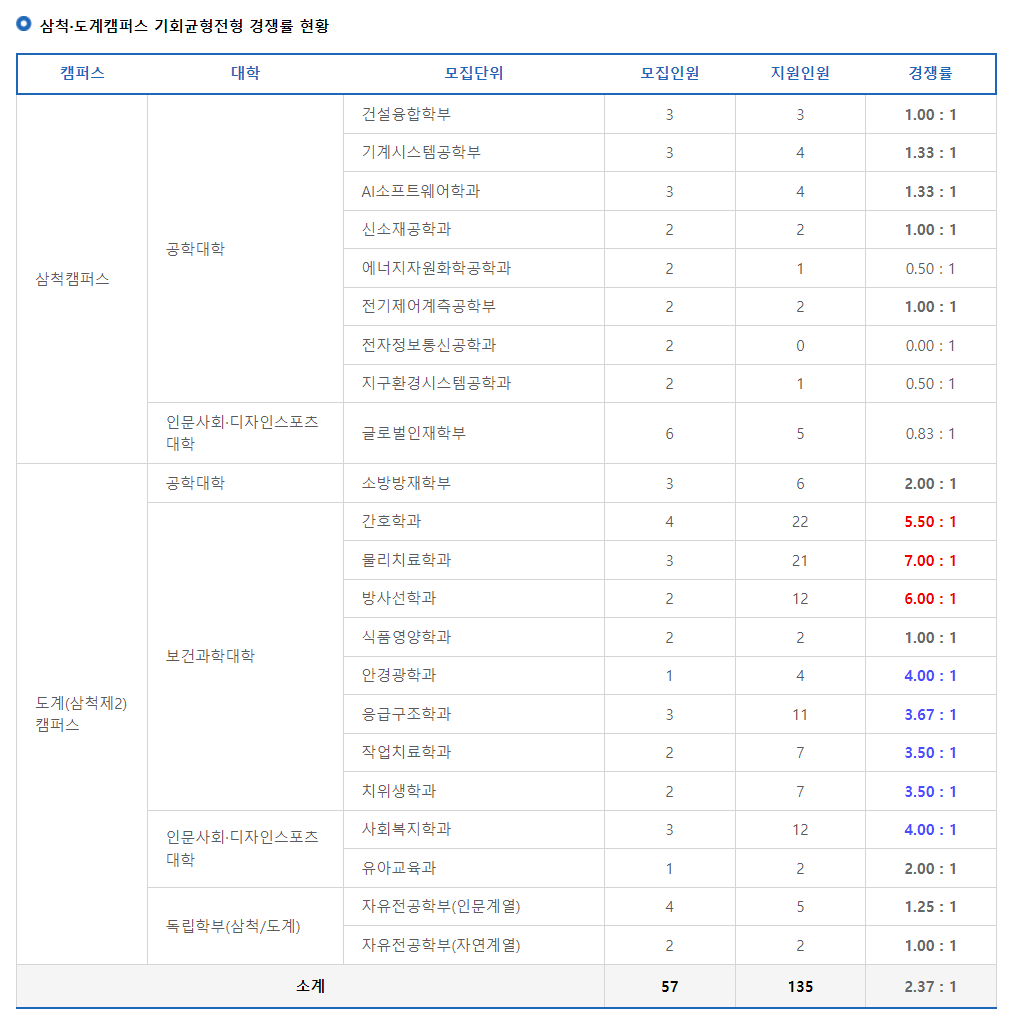Screen dimensions: 1015x1024
Task: Click the red 7.00 : 1 rate for 물리치료학과
Action: (x=929, y=559)
